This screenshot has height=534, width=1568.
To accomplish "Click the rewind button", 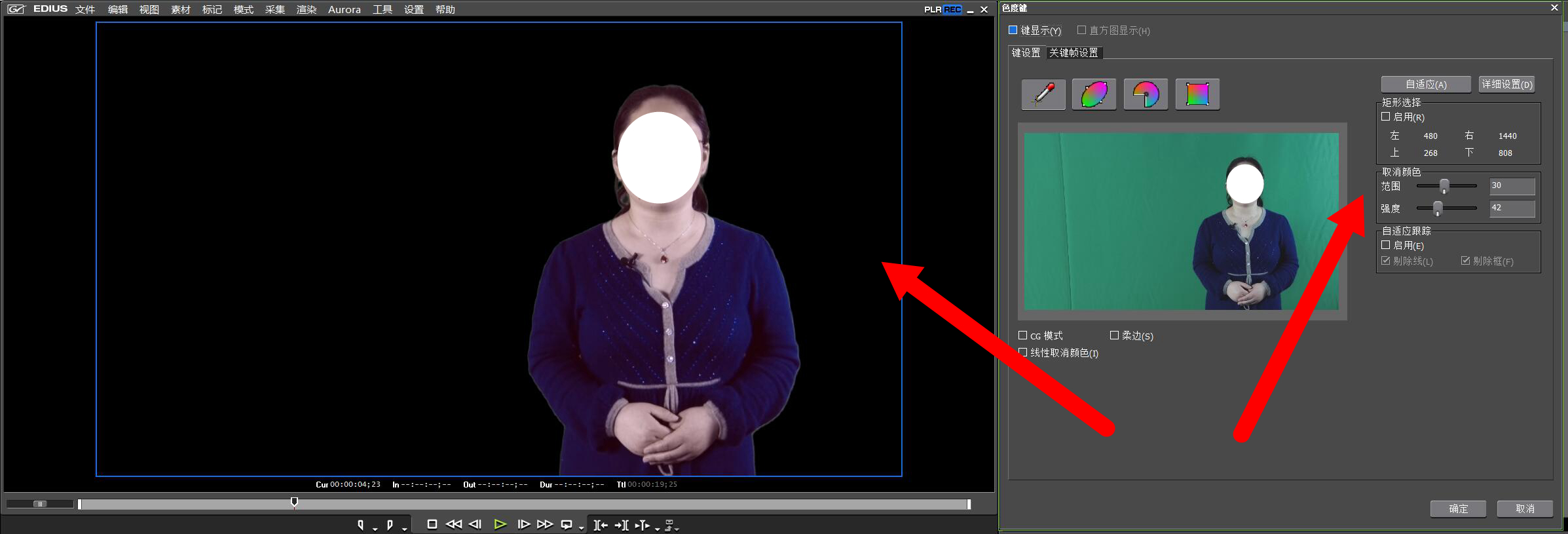I will coord(453,524).
